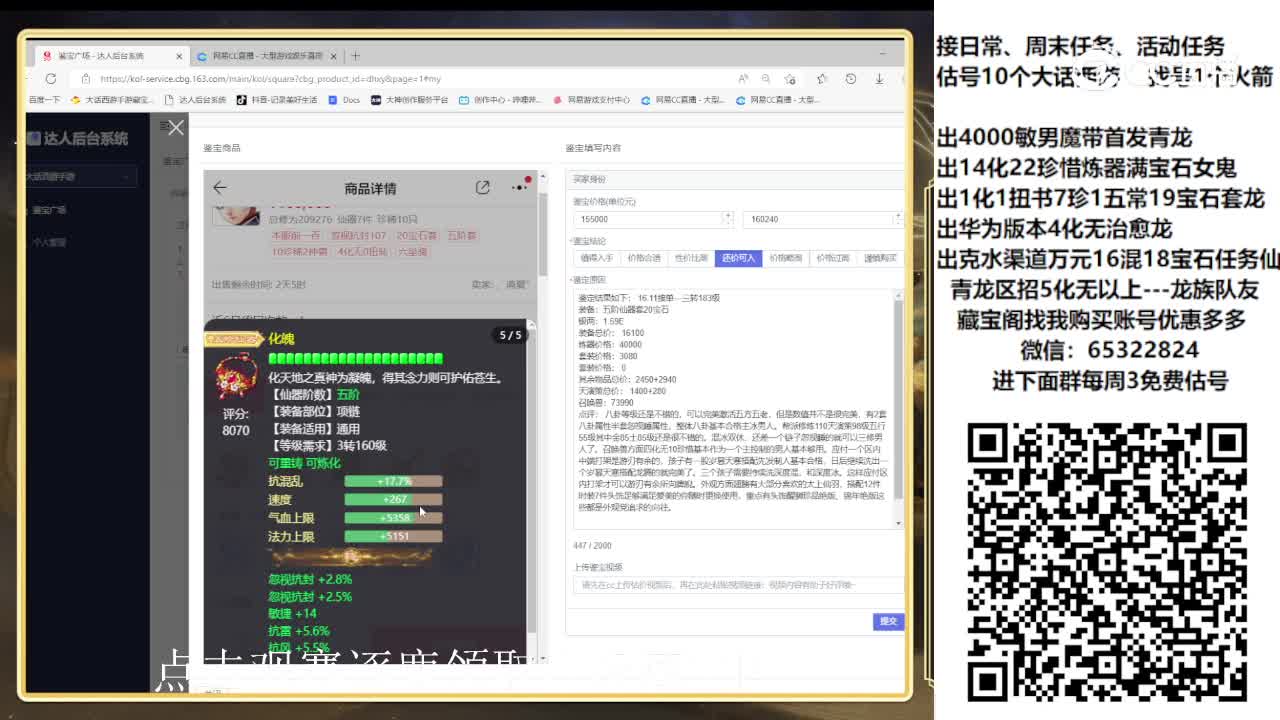Click the 本服前一百 tag
Image resolution: width=1280 pixels, height=720 pixels.
click(296, 236)
